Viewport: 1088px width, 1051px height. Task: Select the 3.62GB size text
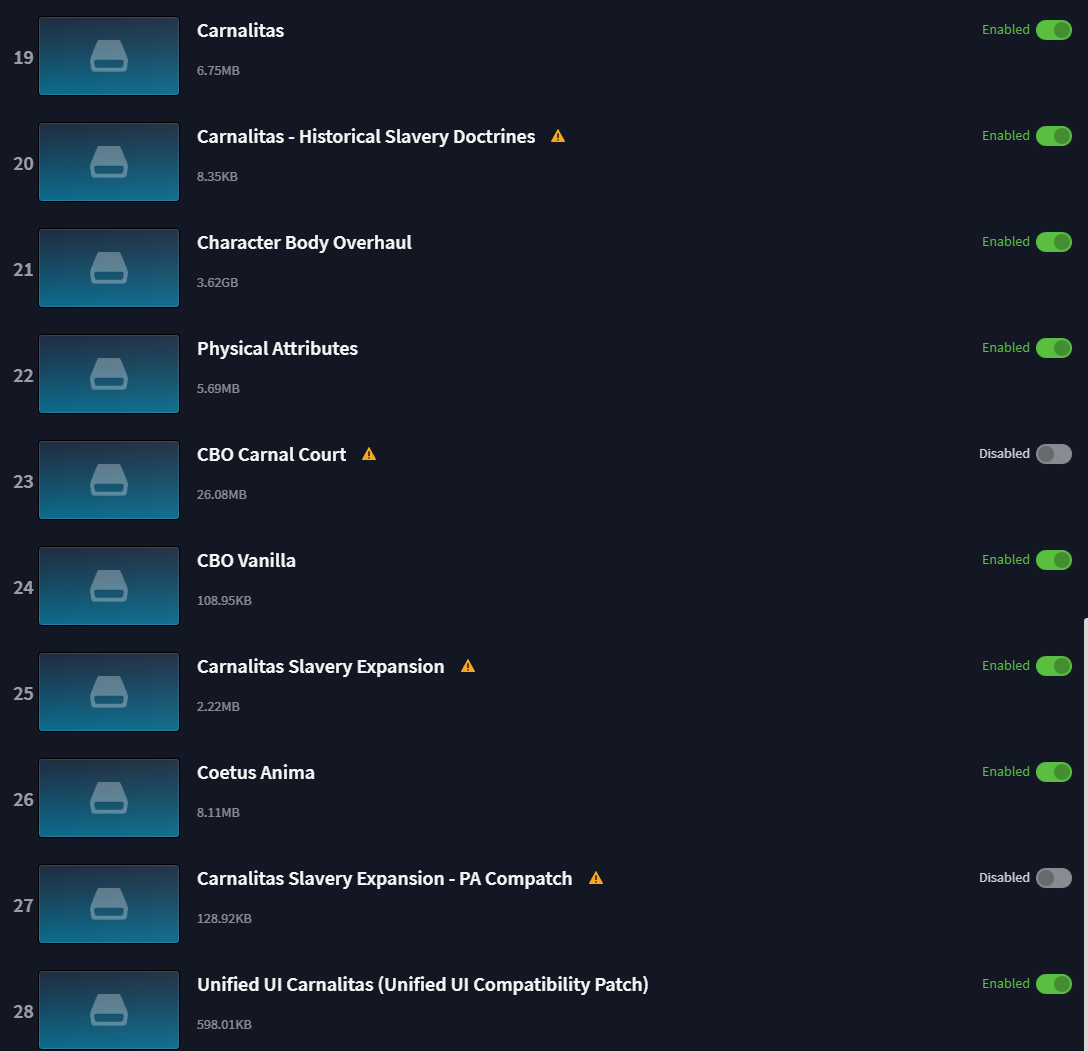217,283
